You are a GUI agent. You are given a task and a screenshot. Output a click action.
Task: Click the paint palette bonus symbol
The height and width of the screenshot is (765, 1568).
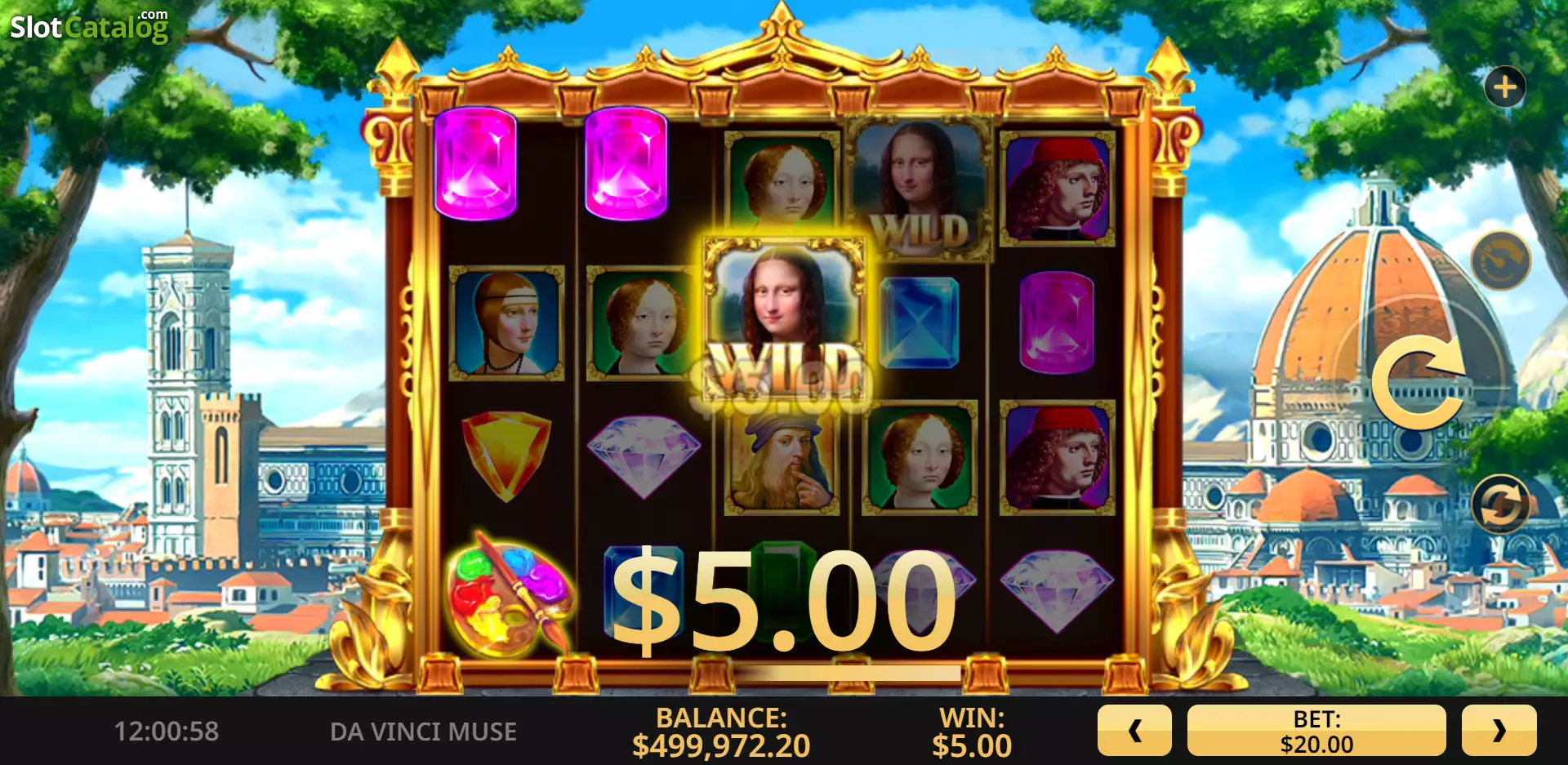508,594
